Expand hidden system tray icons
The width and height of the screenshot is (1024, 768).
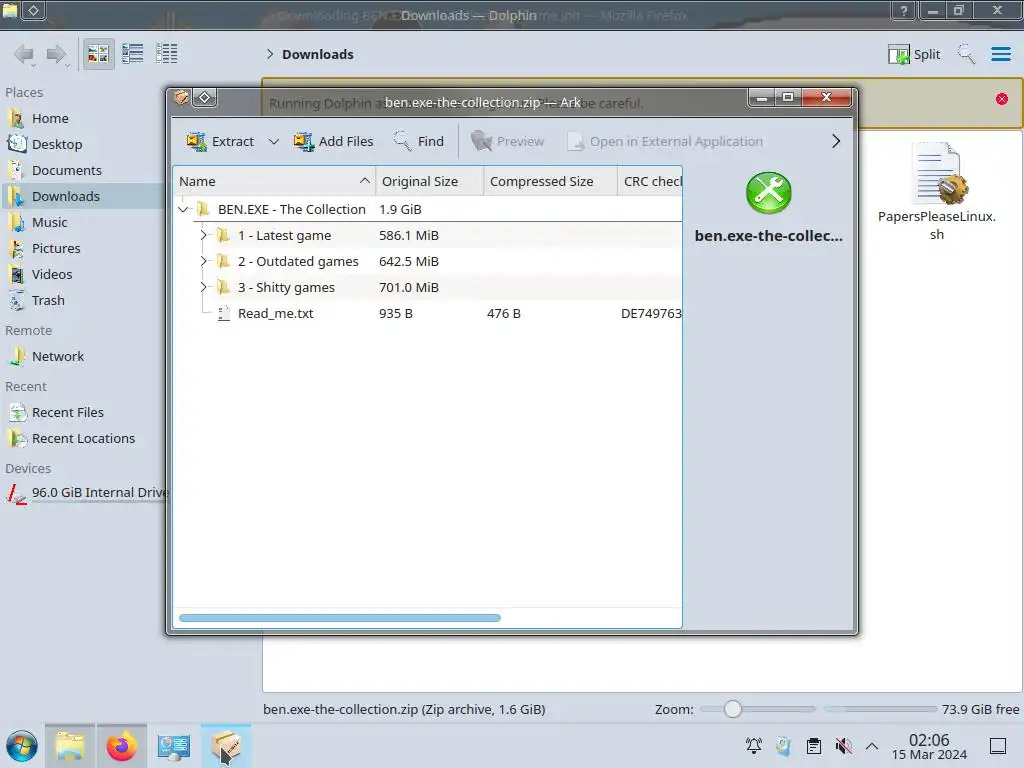[872, 746]
